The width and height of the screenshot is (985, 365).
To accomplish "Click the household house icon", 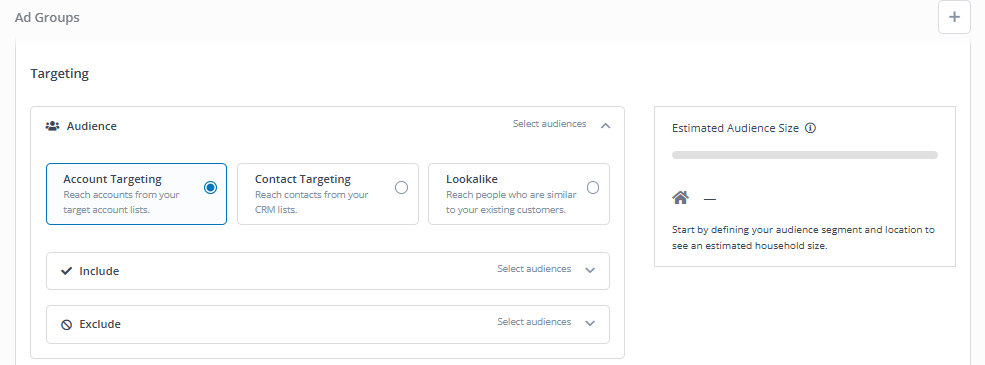I will (x=680, y=198).
